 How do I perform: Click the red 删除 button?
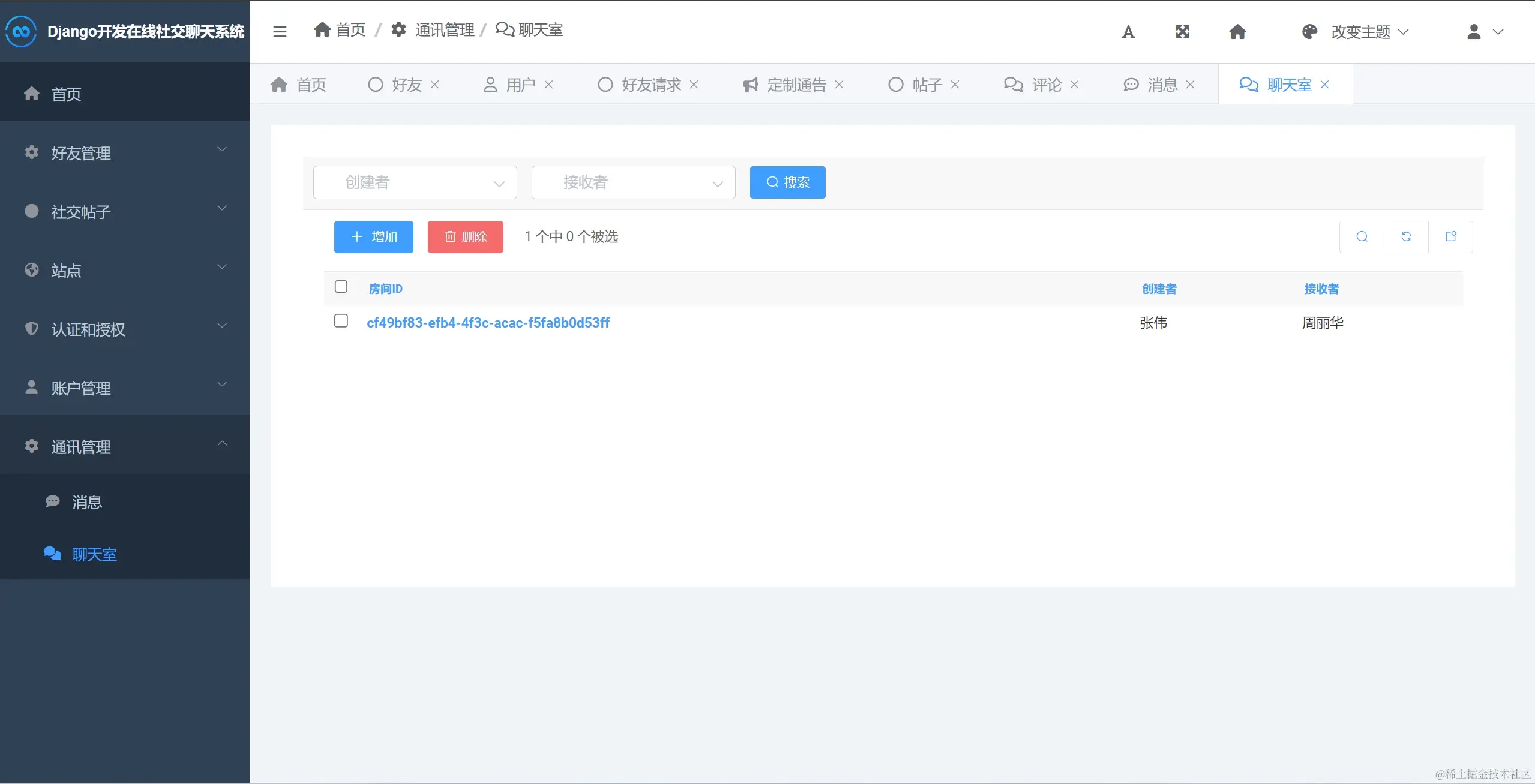click(465, 237)
